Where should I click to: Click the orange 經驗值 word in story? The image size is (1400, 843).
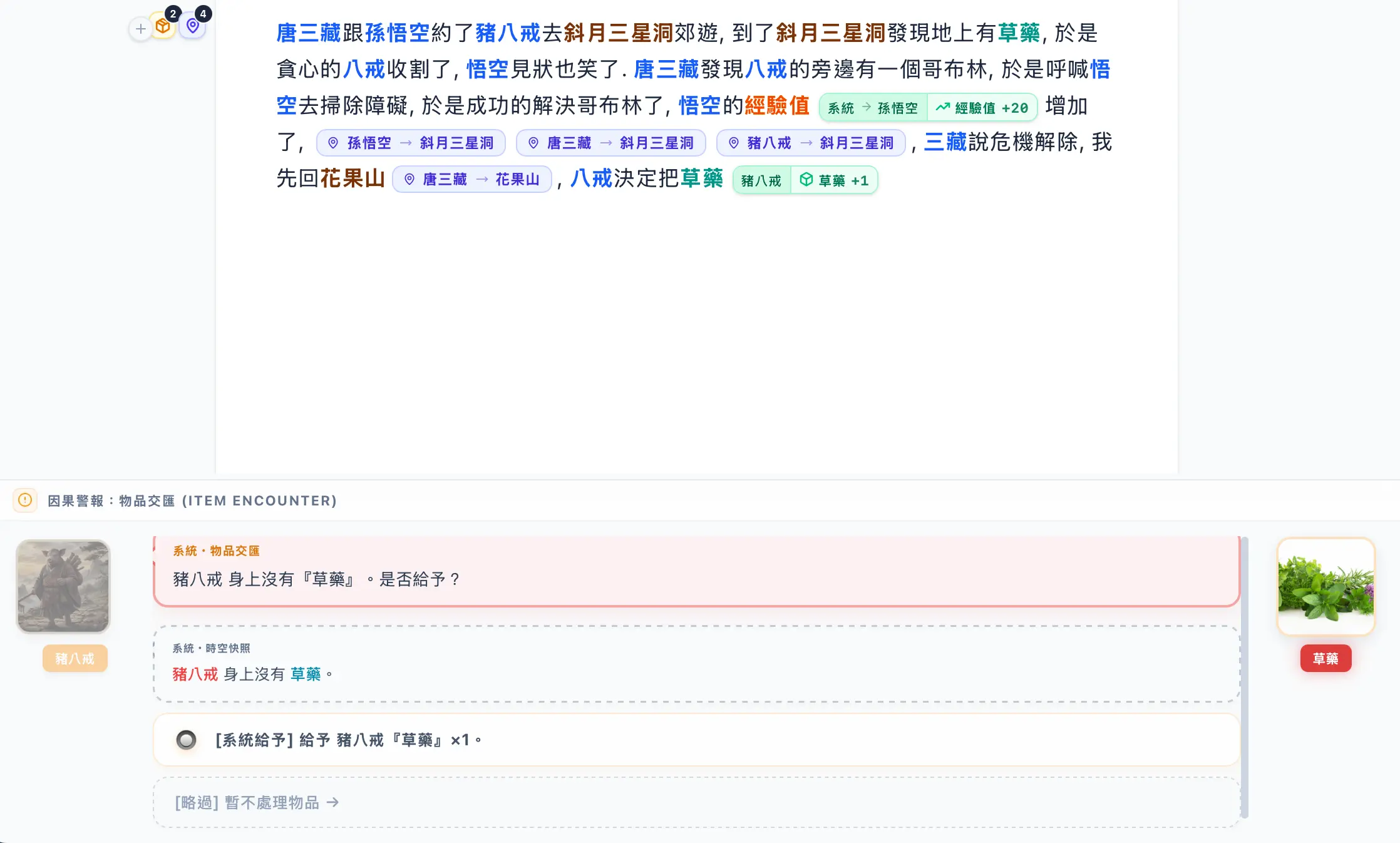click(x=777, y=105)
